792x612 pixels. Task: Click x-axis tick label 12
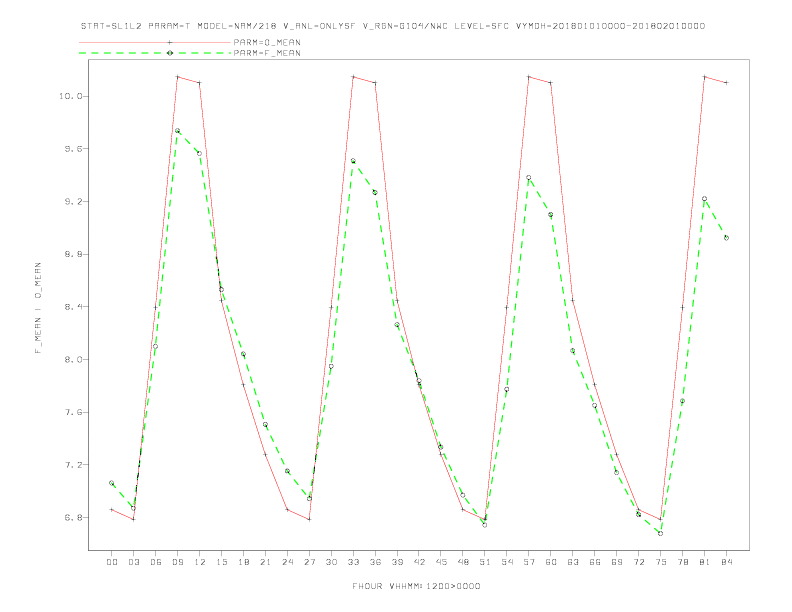(x=200, y=562)
